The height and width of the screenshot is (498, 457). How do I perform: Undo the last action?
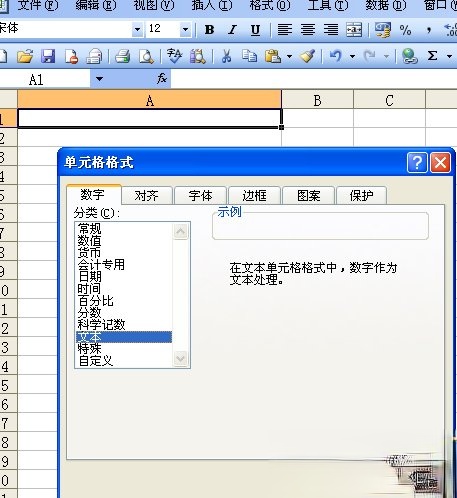click(336, 56)
